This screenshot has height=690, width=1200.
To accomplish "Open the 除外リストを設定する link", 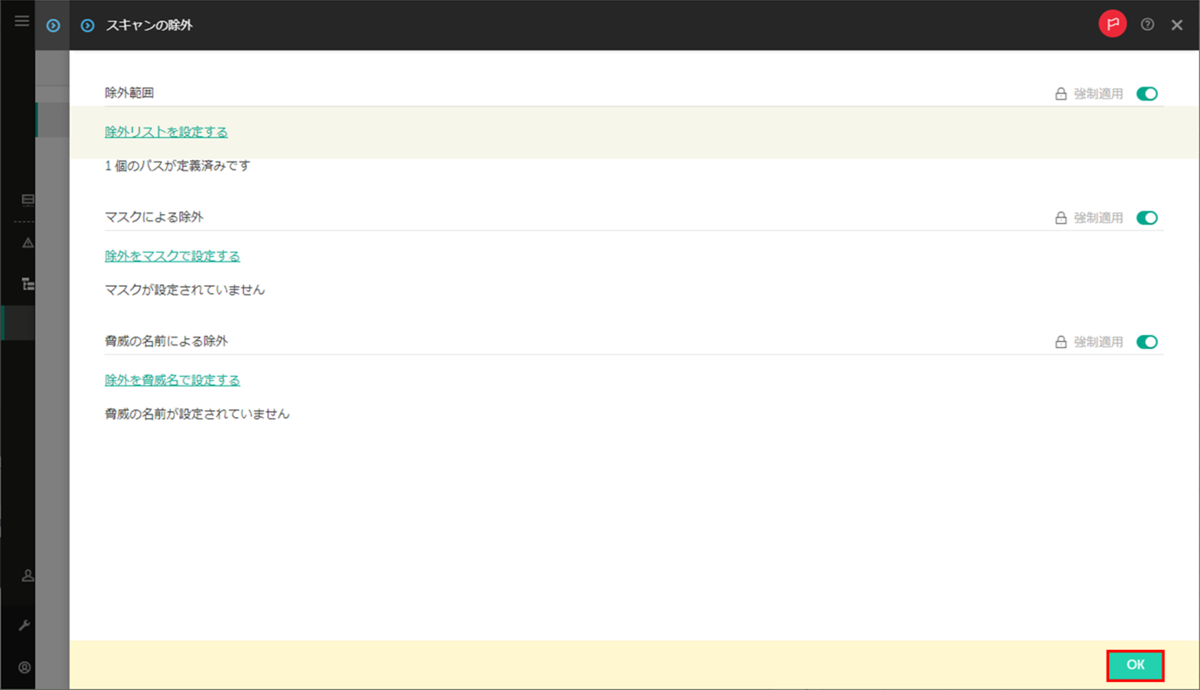I will (165, 131).
